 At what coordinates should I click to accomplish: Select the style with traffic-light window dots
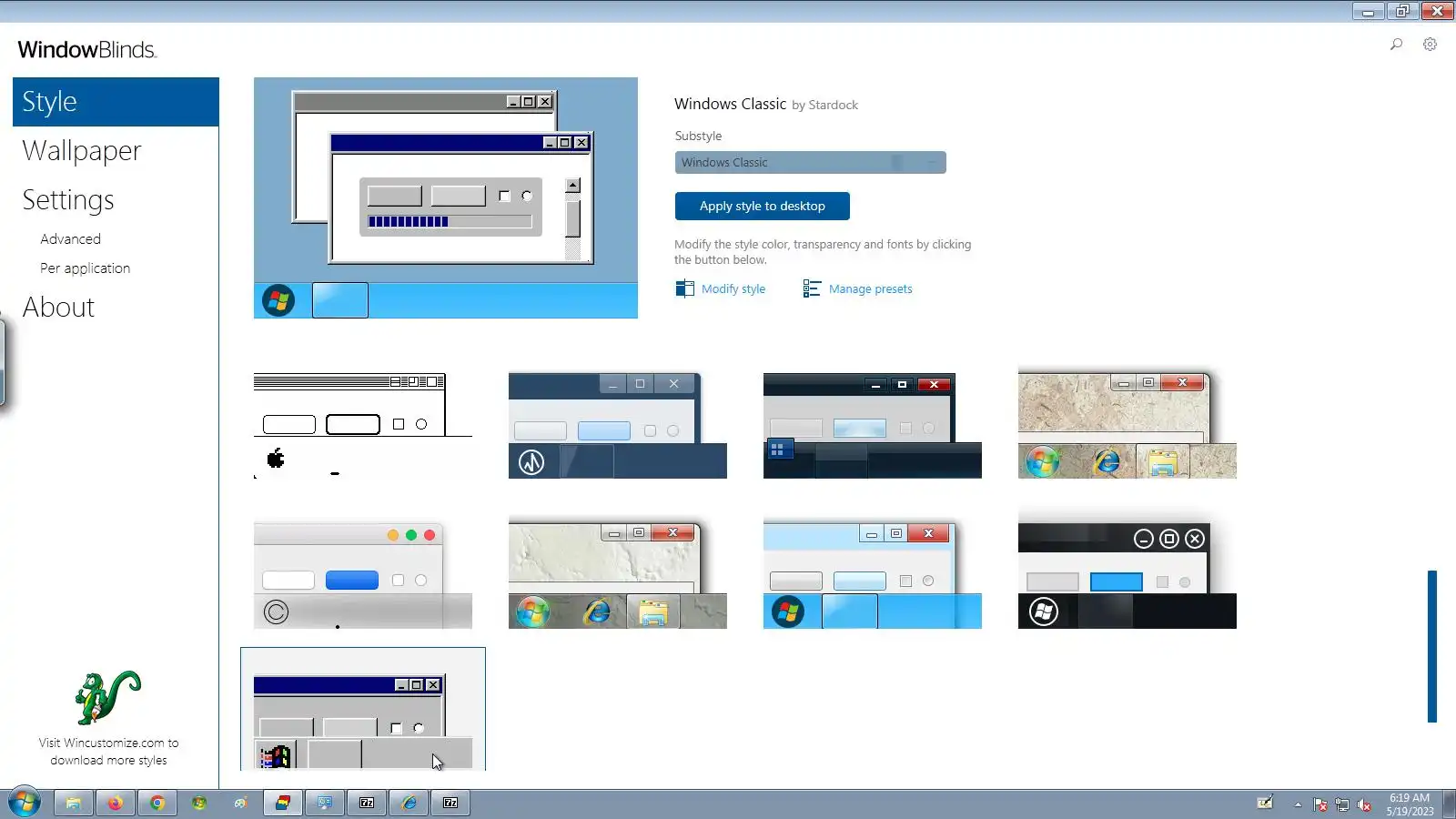(363, 575)
